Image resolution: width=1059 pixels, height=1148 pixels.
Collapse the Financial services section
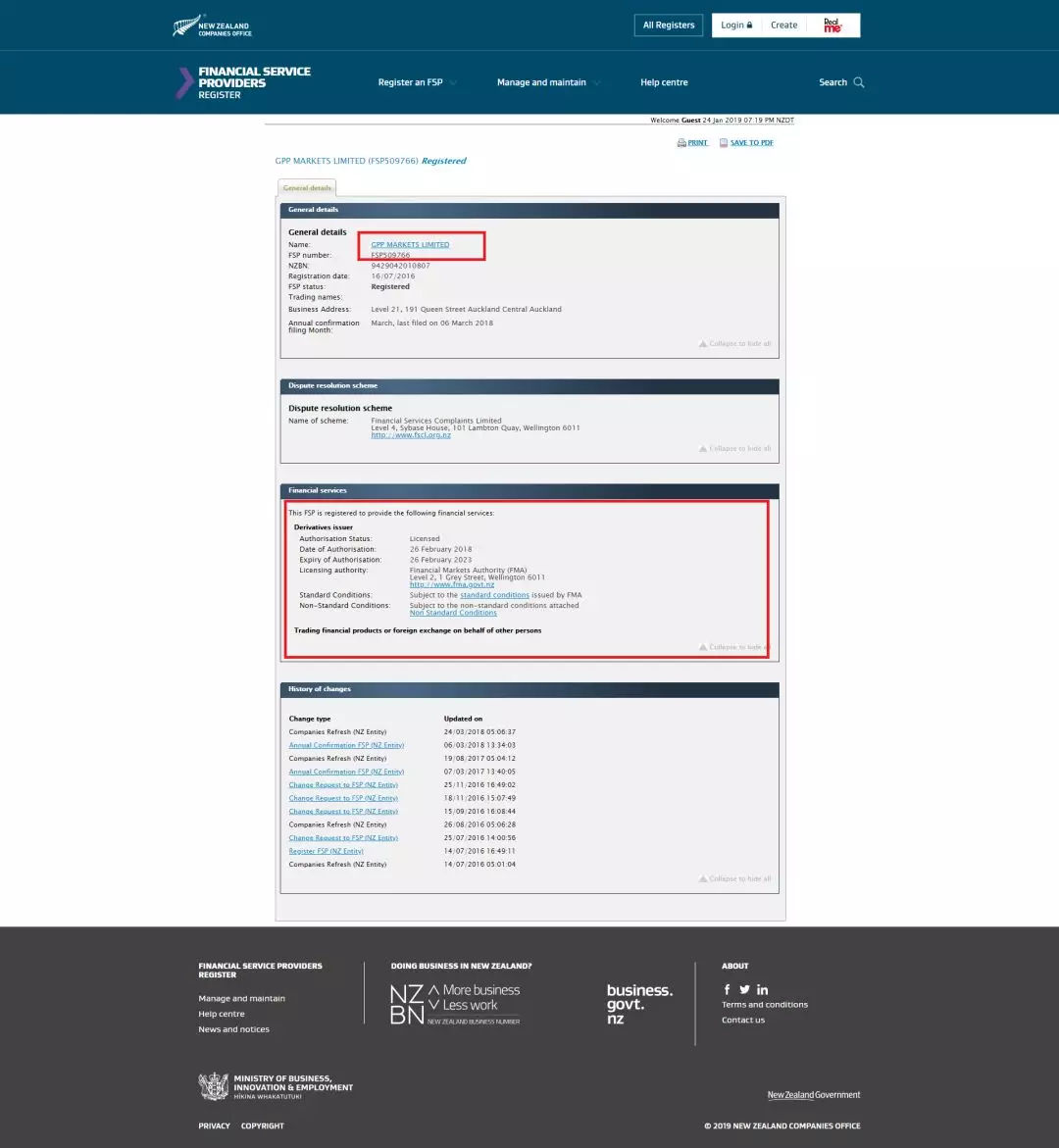[x=734, y=647]
